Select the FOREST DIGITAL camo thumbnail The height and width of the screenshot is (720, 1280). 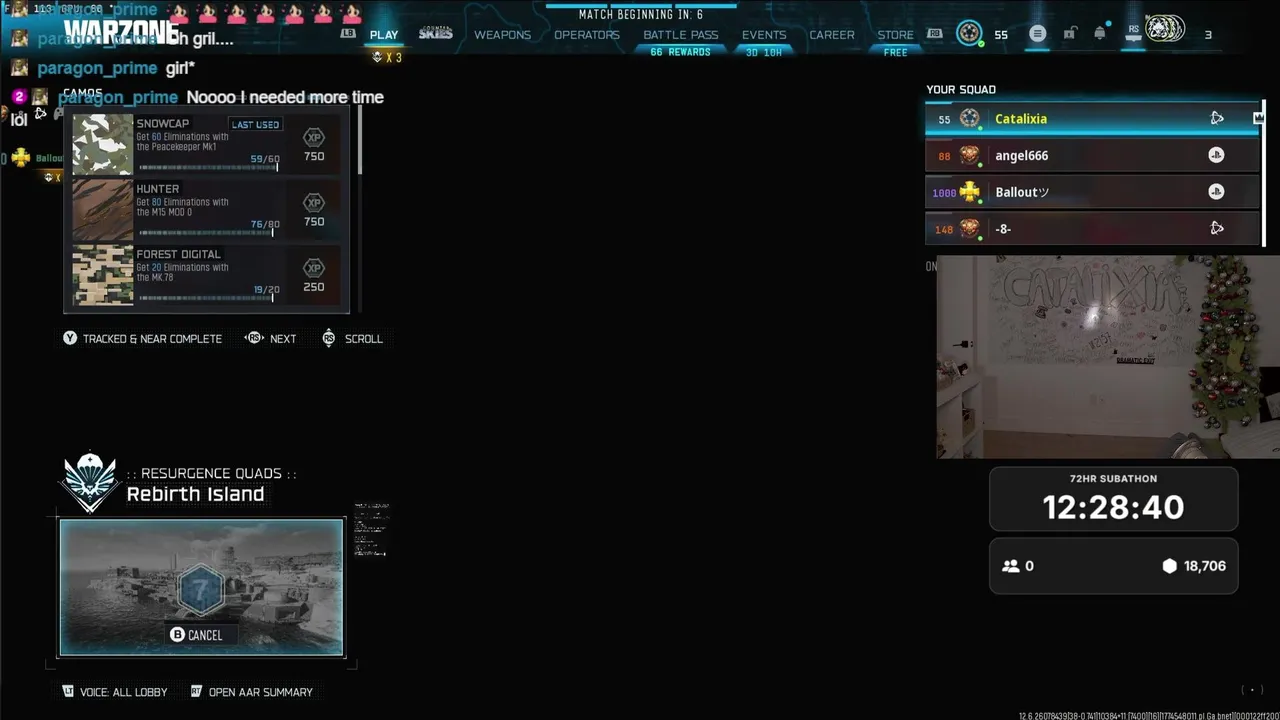[103, 275]
